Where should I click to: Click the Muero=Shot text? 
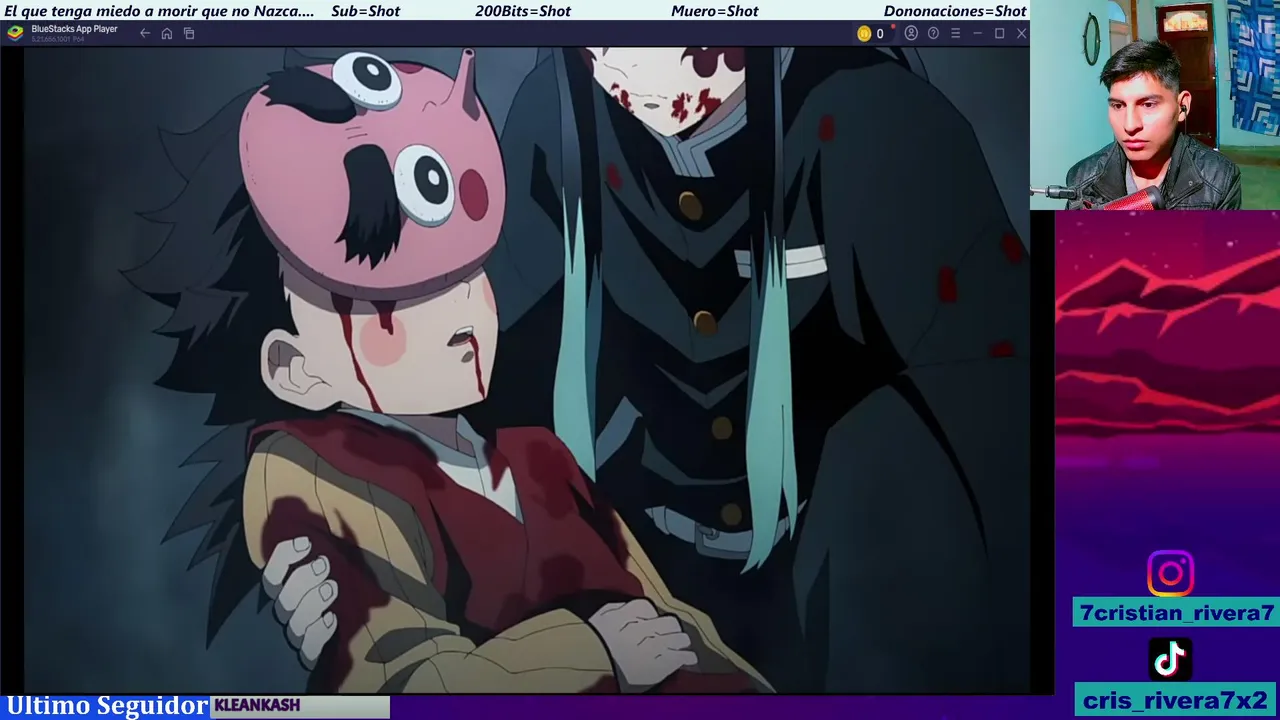click(714, 11)
